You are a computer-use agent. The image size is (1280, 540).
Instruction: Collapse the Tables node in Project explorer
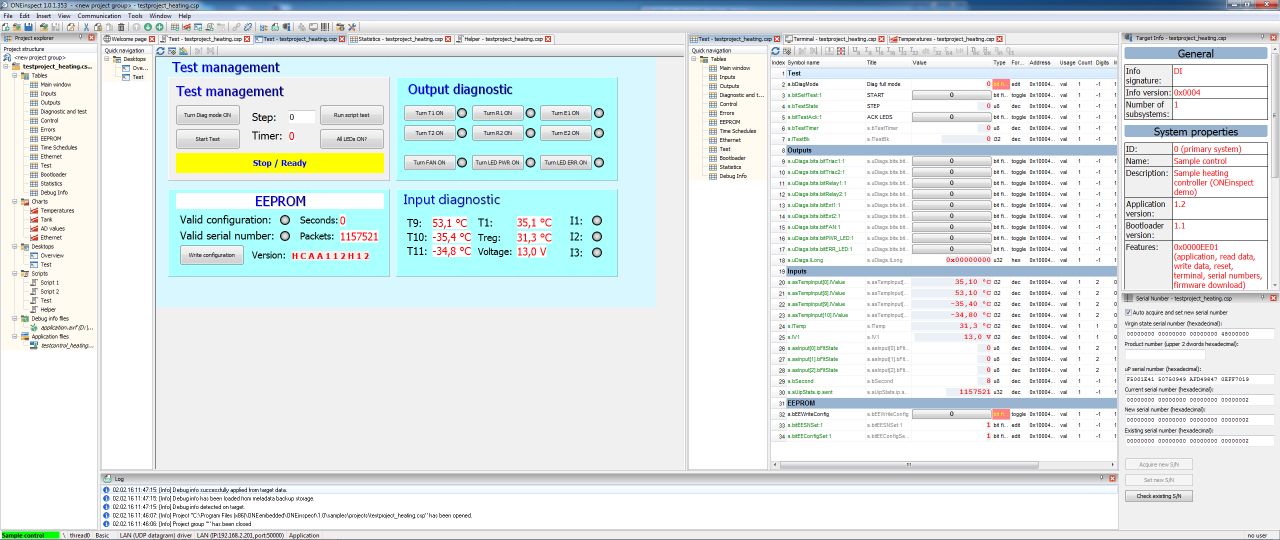point(16,75)
